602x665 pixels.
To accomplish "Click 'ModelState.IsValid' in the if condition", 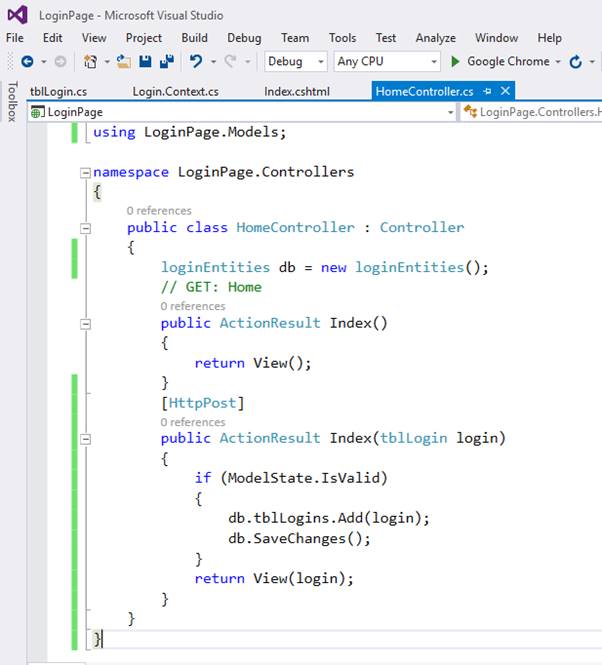I will (304, 478).
